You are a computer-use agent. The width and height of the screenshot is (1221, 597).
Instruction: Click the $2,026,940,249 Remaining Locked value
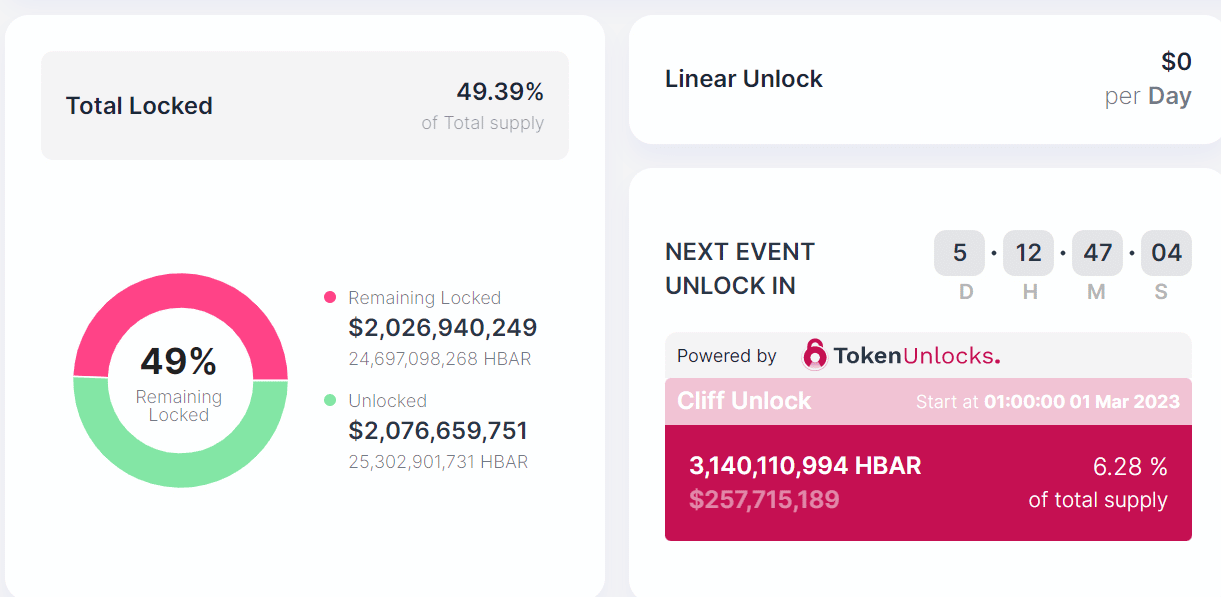click(443, 327)
